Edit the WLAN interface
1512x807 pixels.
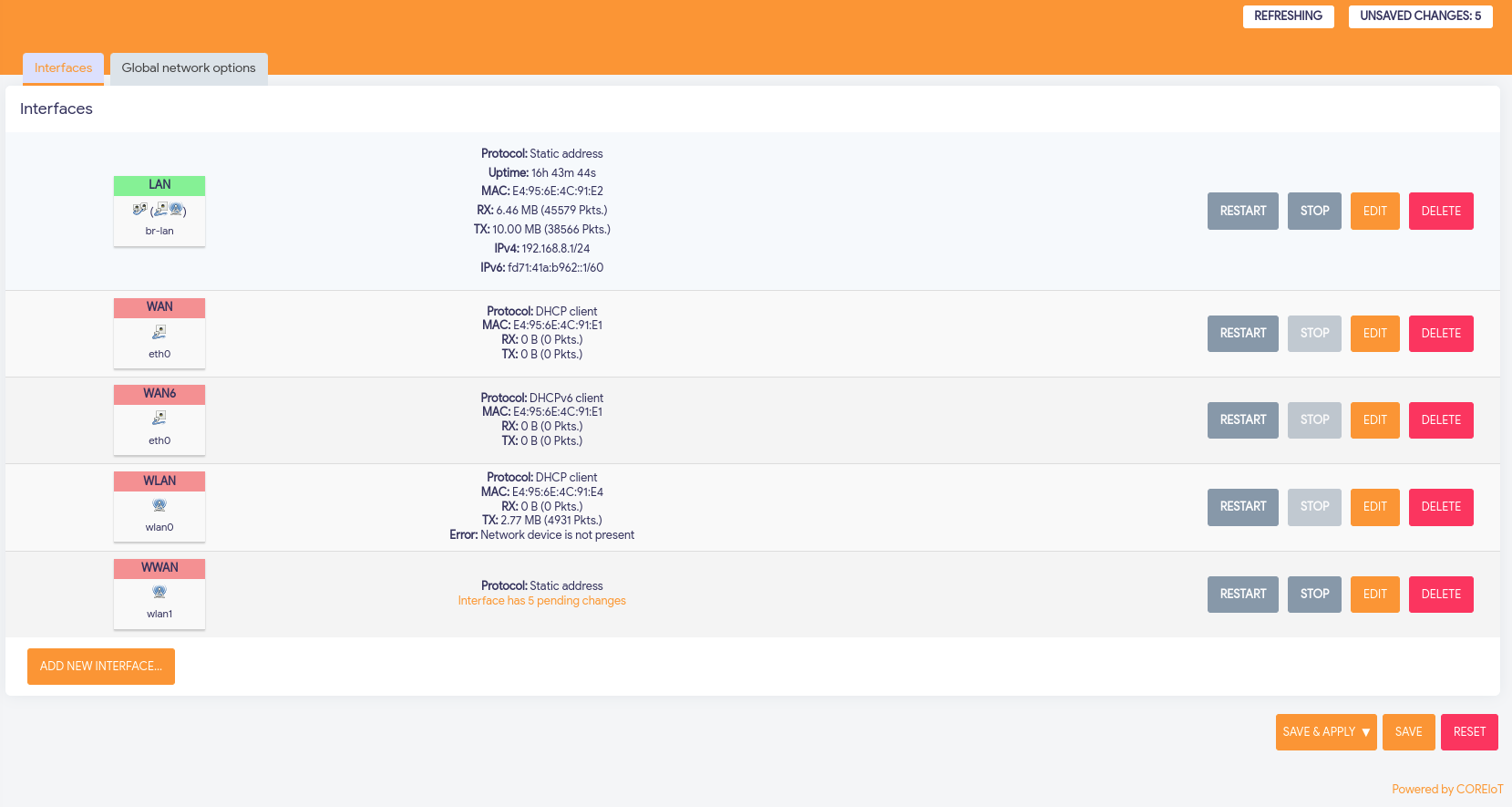pyautogui.click(x=1374, y=507)
